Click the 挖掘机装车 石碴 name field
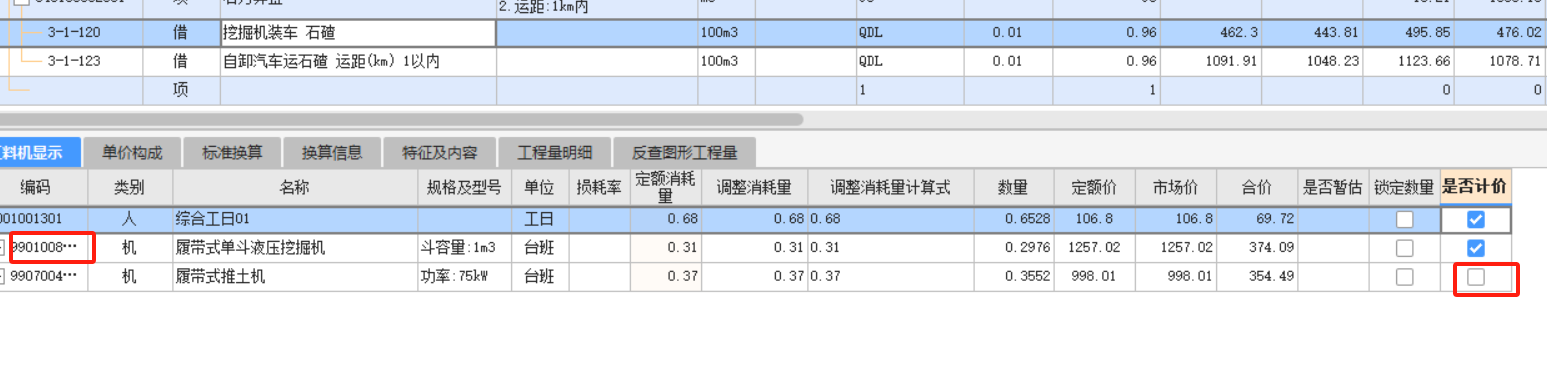The height and width of the screenshot is (376, 1547). [358, 33]
